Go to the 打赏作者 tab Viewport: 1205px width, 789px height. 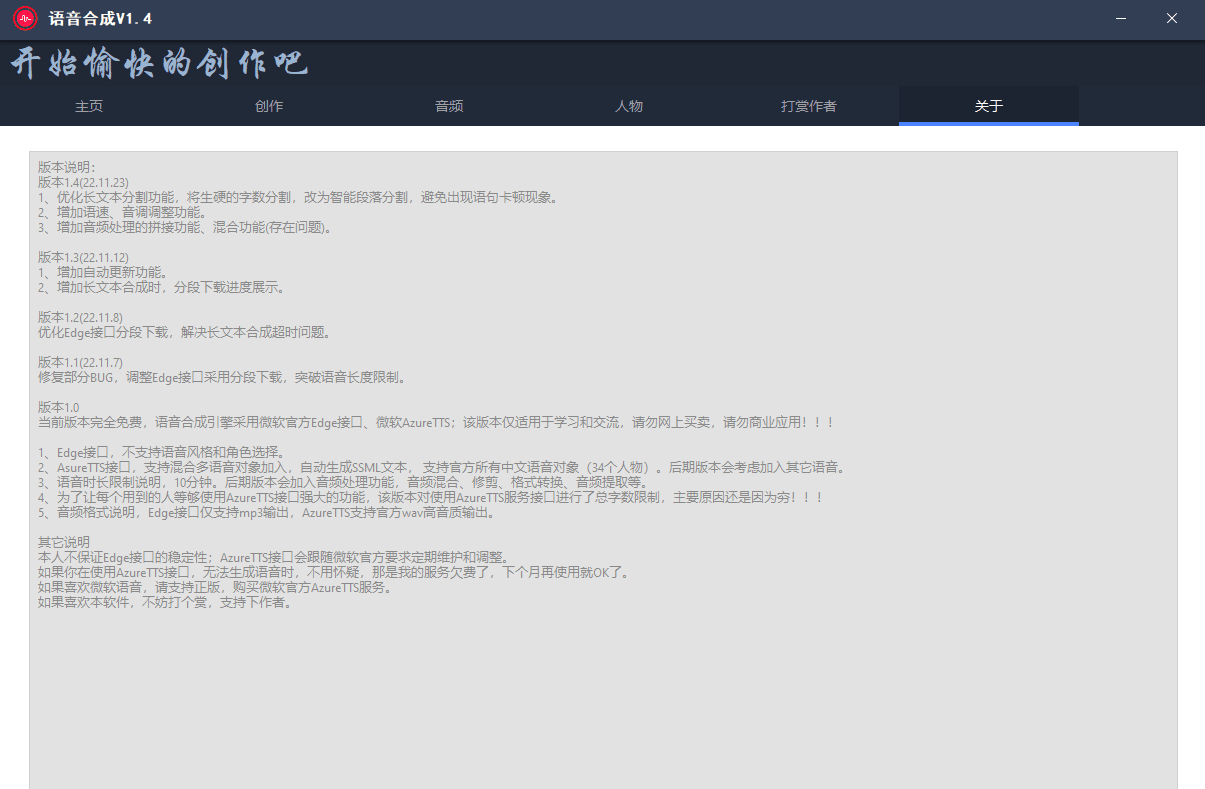pos(808,105)
